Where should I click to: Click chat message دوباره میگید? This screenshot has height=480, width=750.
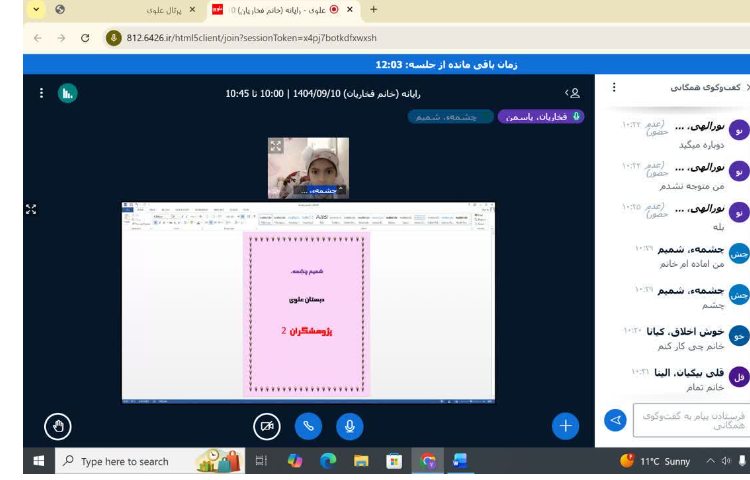pos(702,144)
